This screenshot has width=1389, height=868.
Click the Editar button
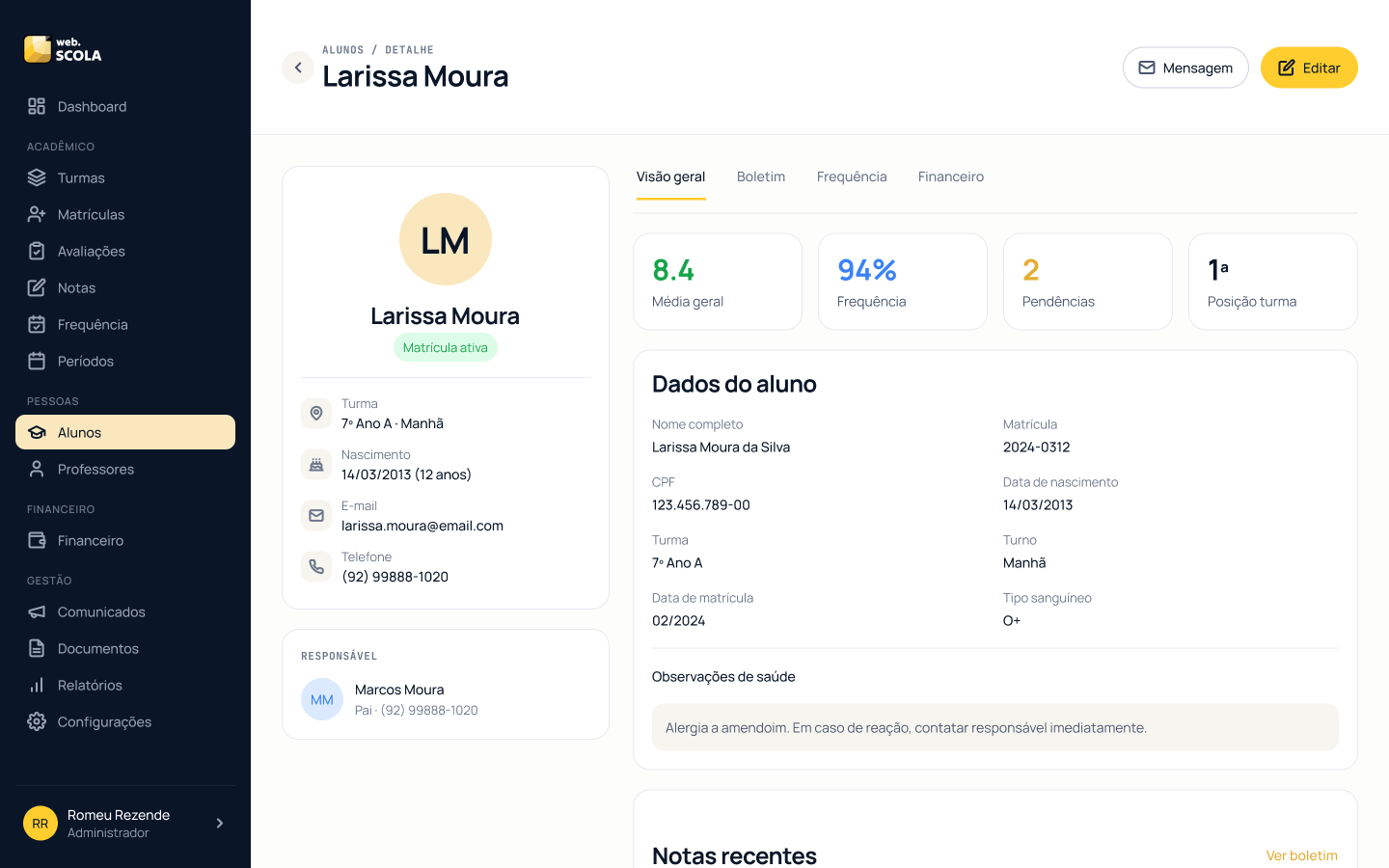[1309, 68]
